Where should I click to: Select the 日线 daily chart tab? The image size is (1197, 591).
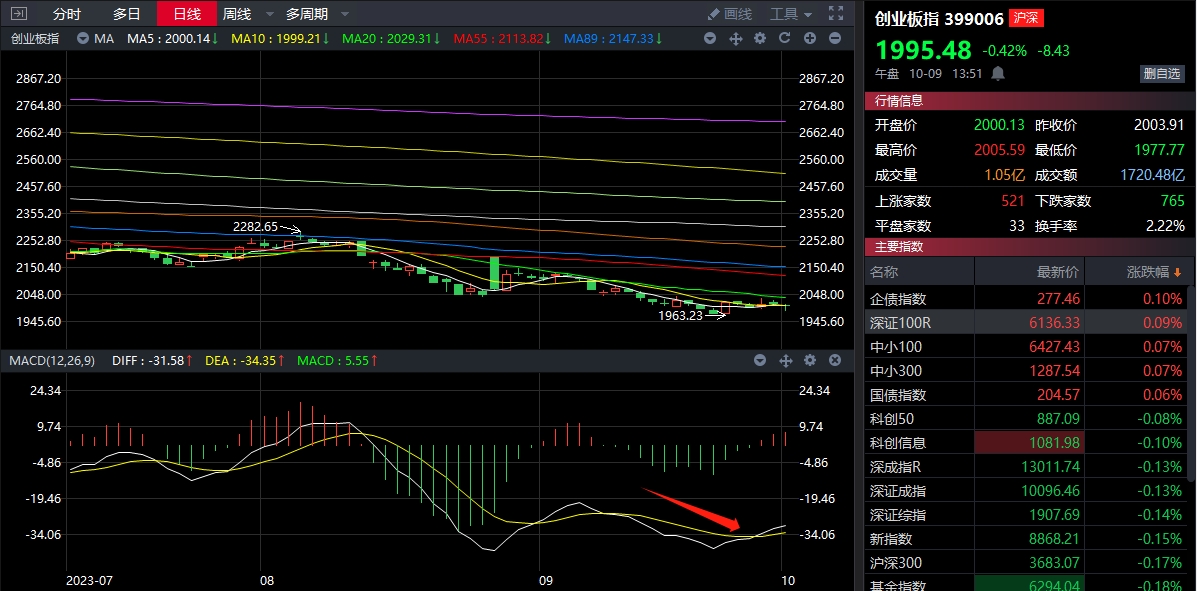click(x=186, y=14)
